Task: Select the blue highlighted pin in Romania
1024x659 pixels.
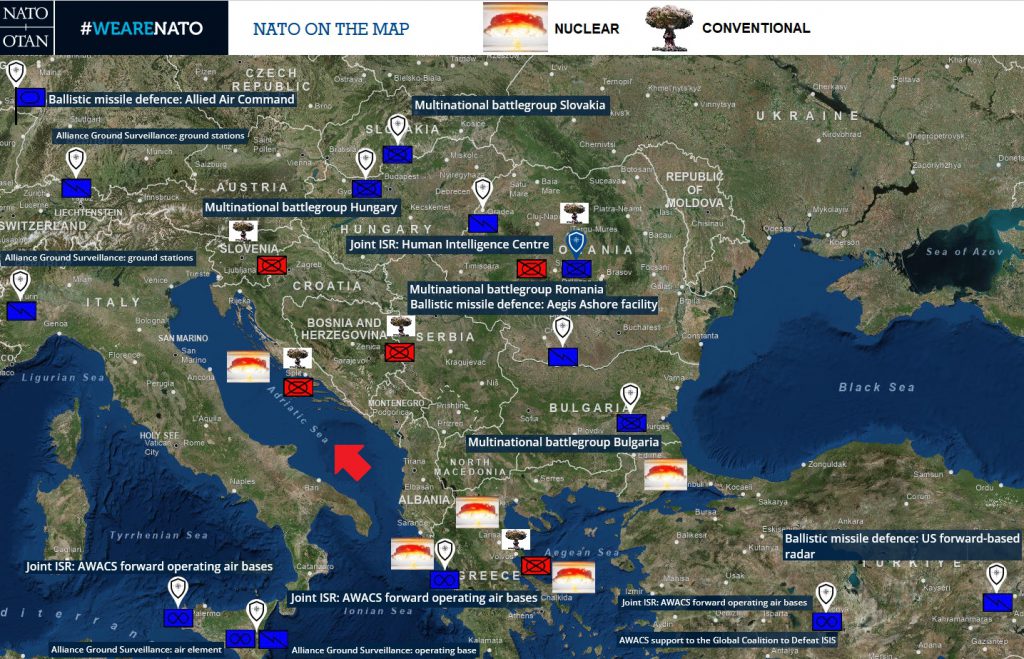Action: pos(575,243)
